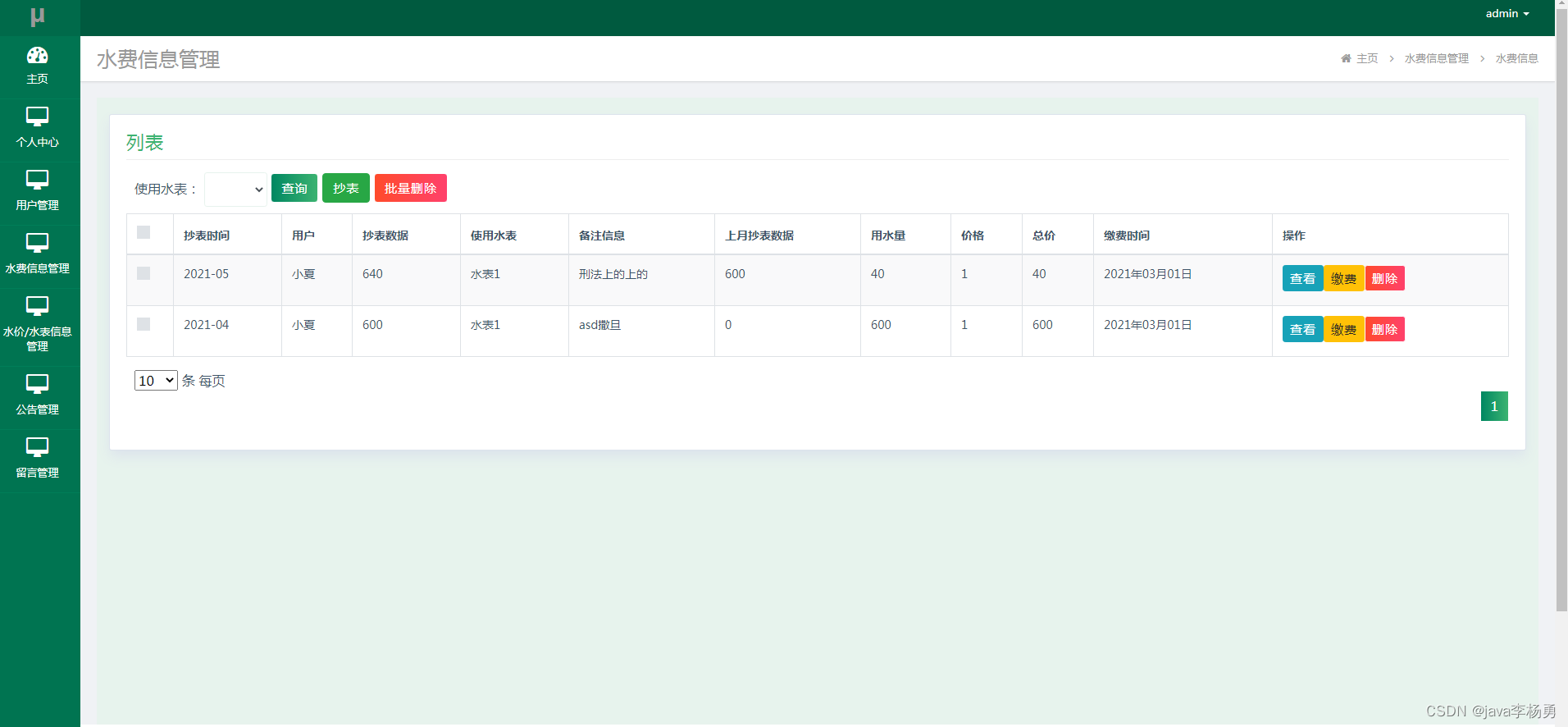Click the green 查询 button

click(294, 188)
